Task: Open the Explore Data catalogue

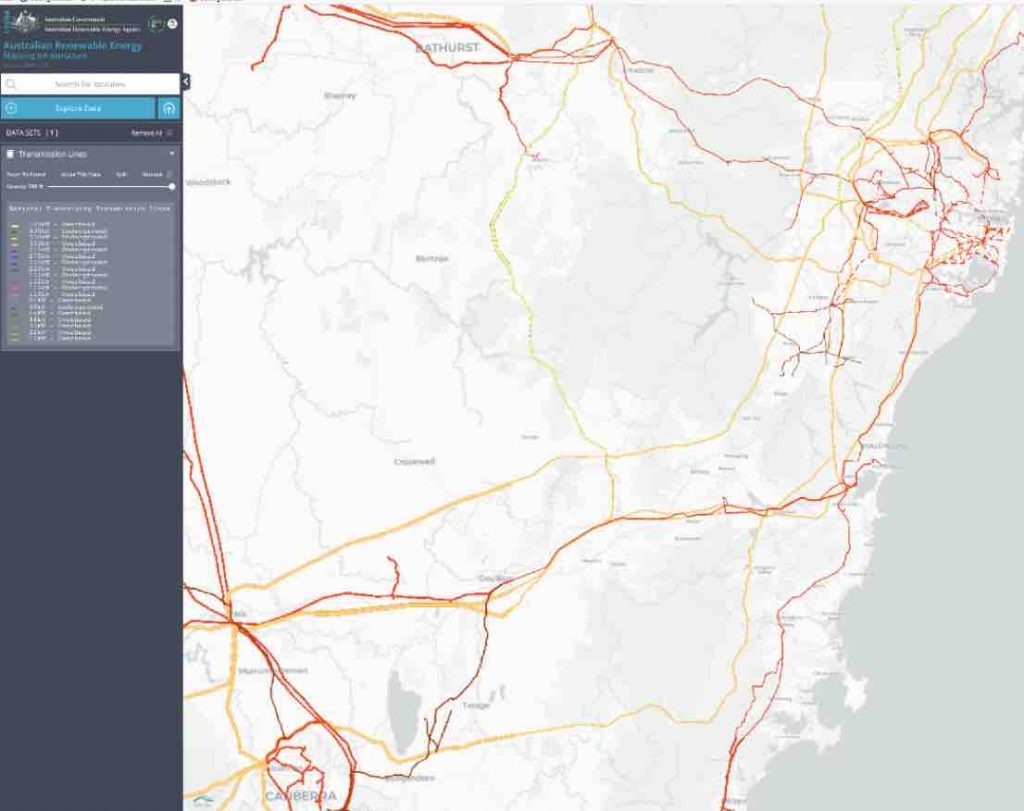Action: coord(78,108)
